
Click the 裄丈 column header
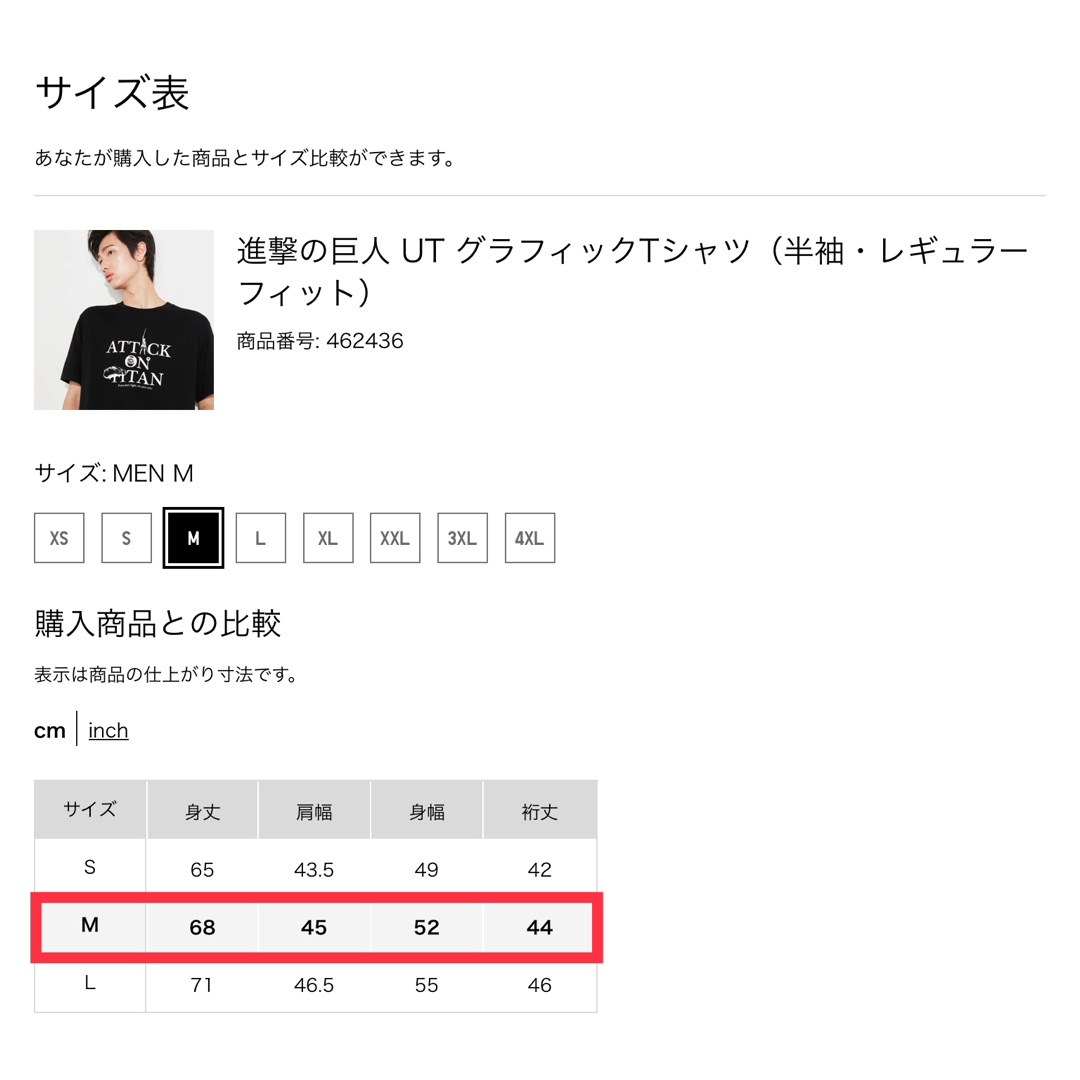[x=540, y=811]
